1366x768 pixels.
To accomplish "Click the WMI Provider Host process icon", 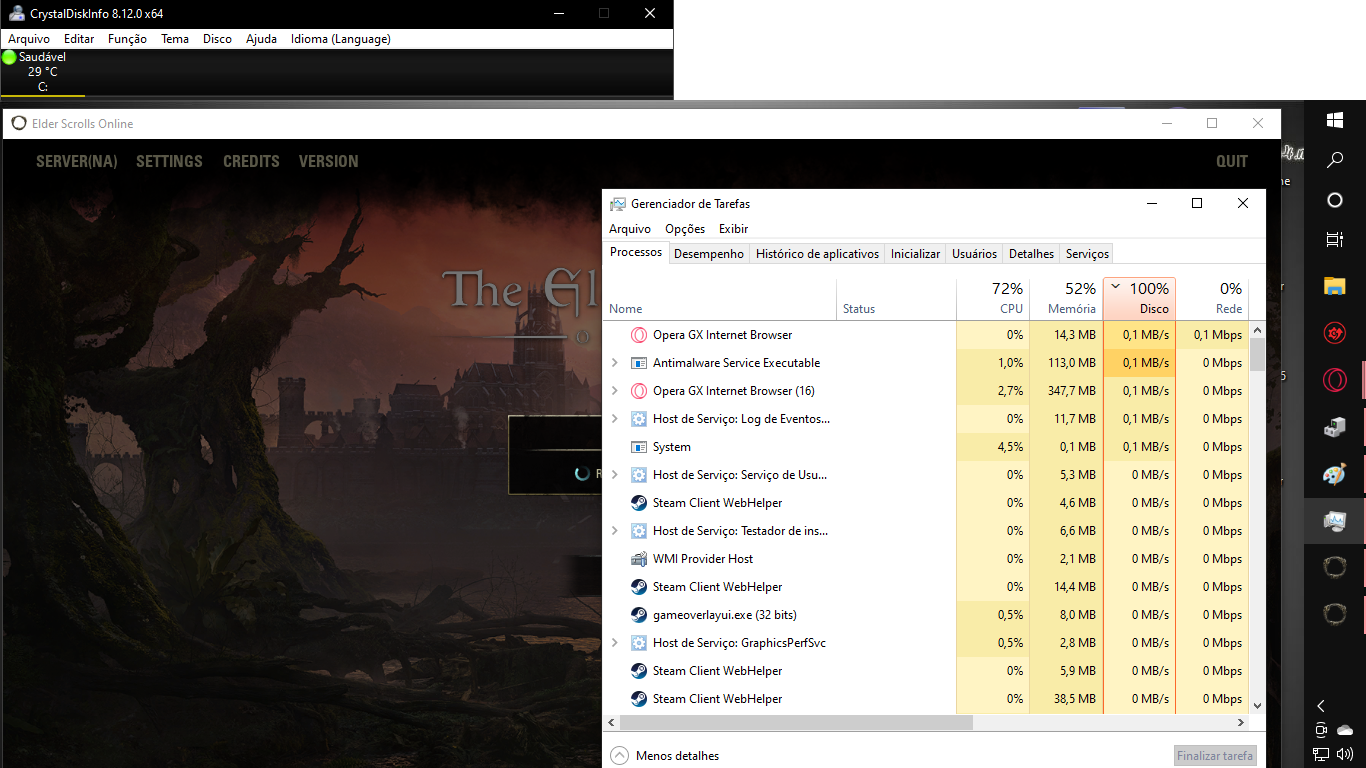I will coord(639,559).
